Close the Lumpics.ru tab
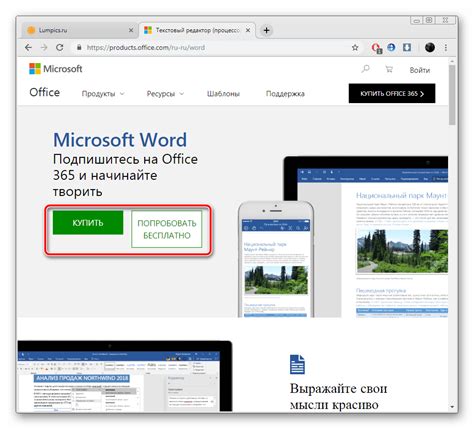The image size is (474, 429). 131,30
